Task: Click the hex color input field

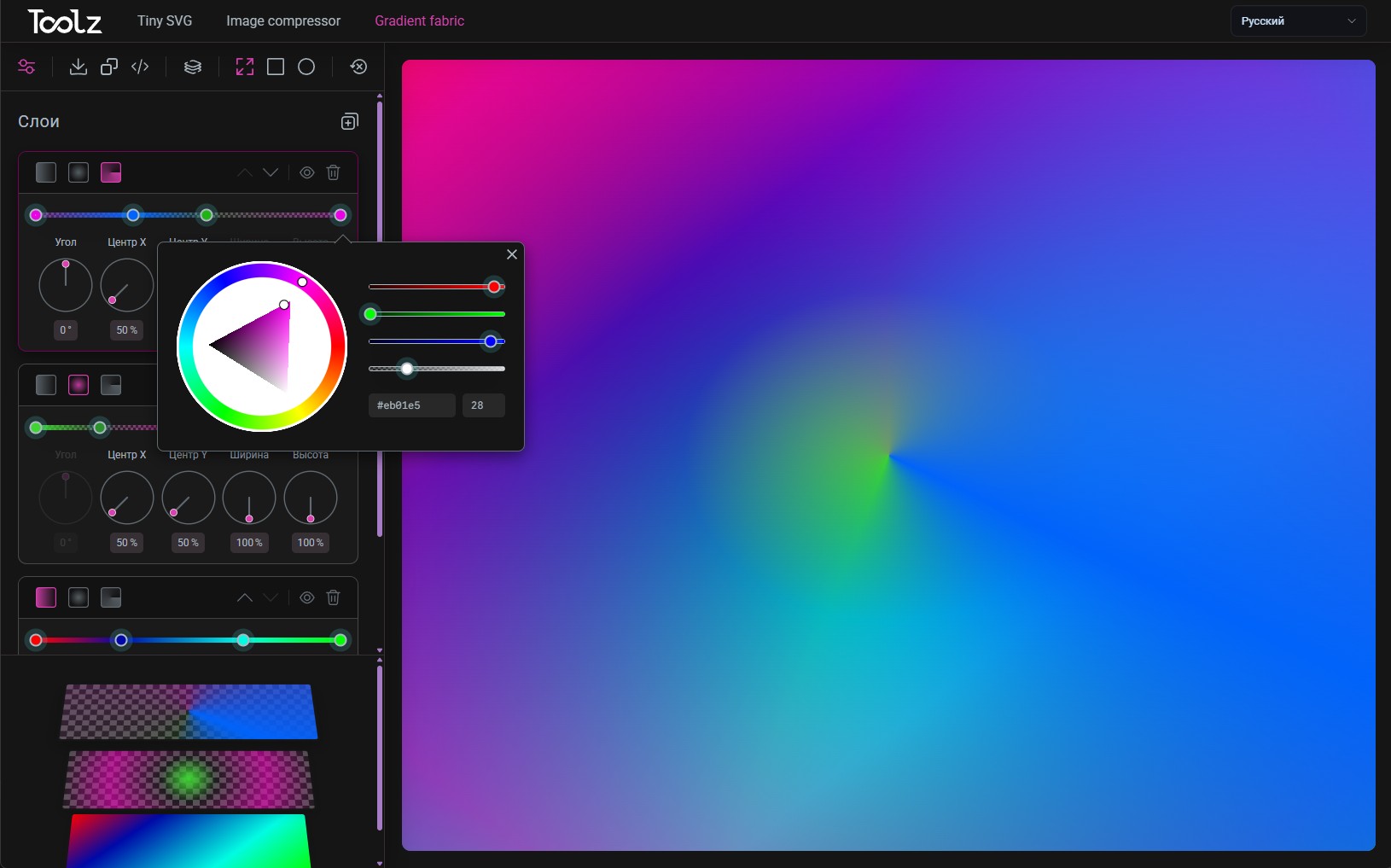Action: coord(411,405)
